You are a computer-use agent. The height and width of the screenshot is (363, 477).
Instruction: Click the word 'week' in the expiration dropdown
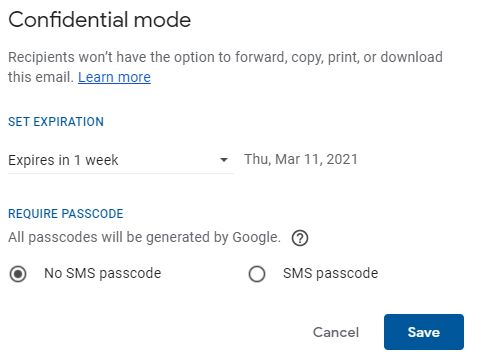pyautogui.click(x=102, y=160)
